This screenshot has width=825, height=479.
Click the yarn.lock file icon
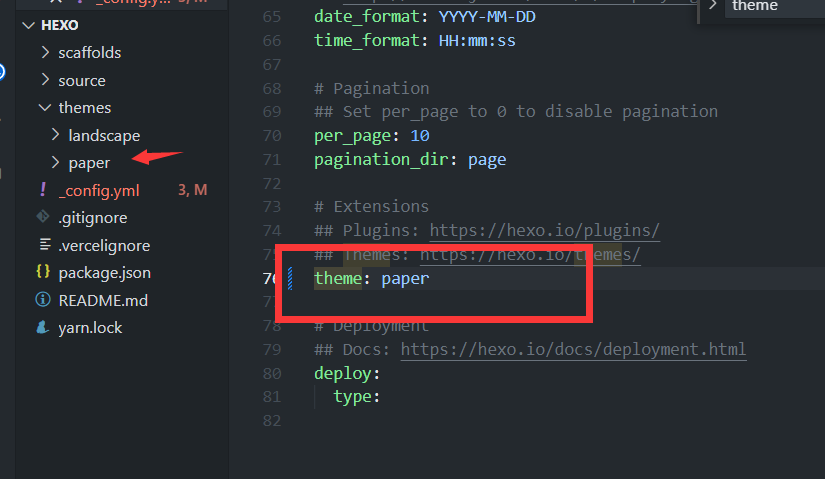[43, 327]
